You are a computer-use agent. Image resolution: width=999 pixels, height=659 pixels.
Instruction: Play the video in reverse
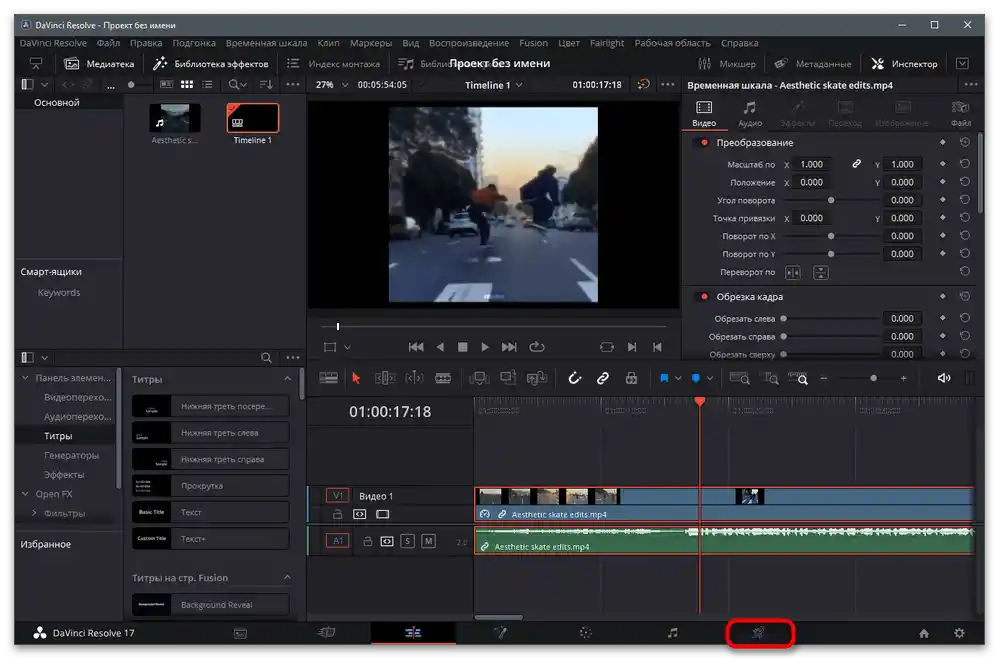[x=440, y=347]
